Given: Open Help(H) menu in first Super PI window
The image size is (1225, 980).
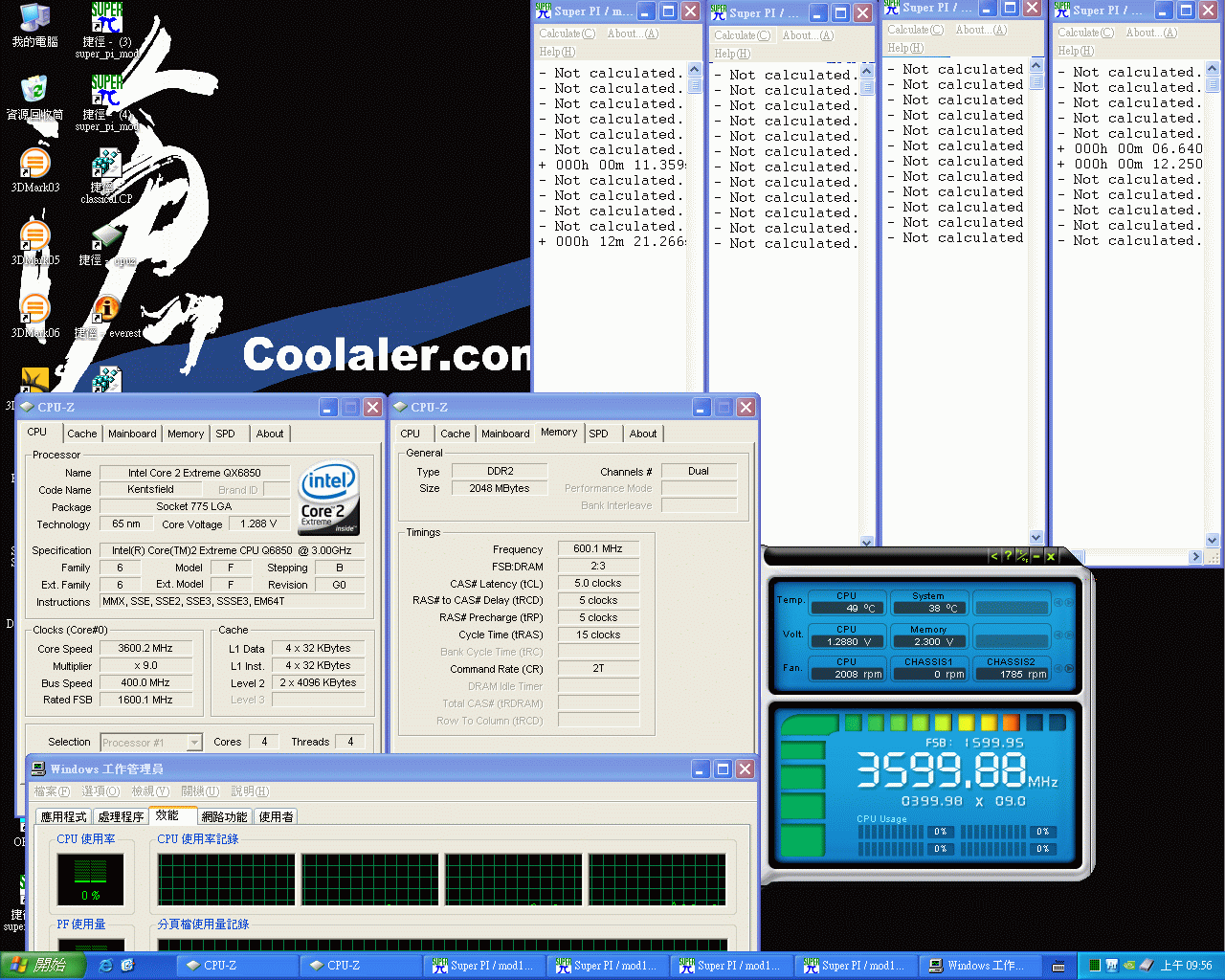Looking at the screenshot, I should click(557, 52).
